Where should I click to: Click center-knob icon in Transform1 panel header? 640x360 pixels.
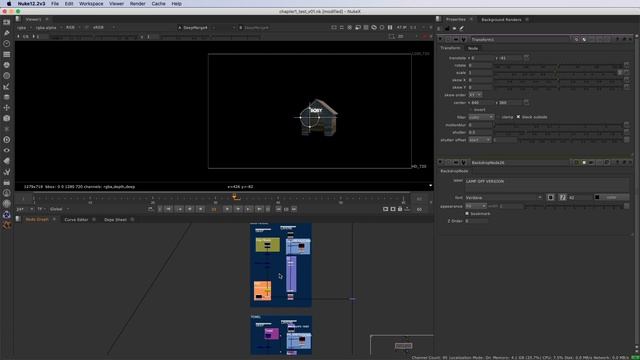point(576,40)
